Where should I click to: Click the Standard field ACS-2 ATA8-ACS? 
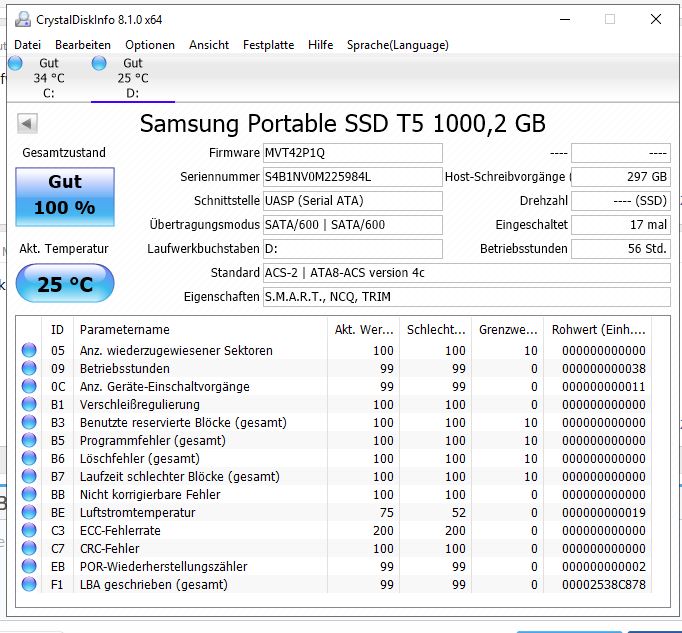coord(467,273)
